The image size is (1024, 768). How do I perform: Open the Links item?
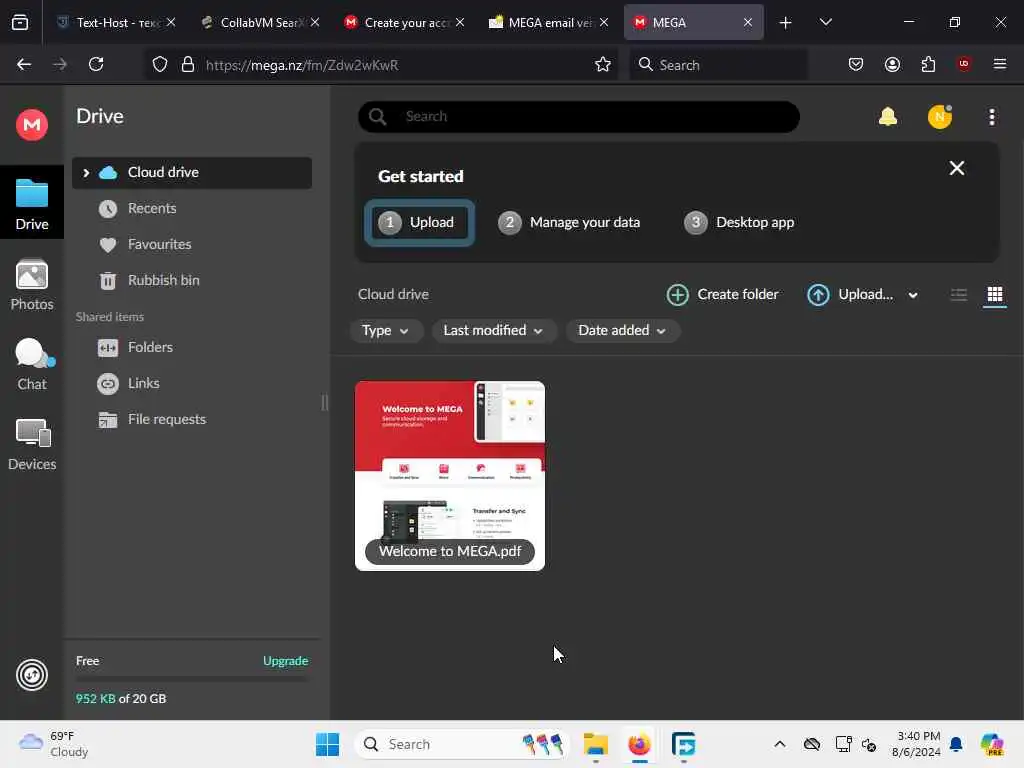tap(143, 383)
